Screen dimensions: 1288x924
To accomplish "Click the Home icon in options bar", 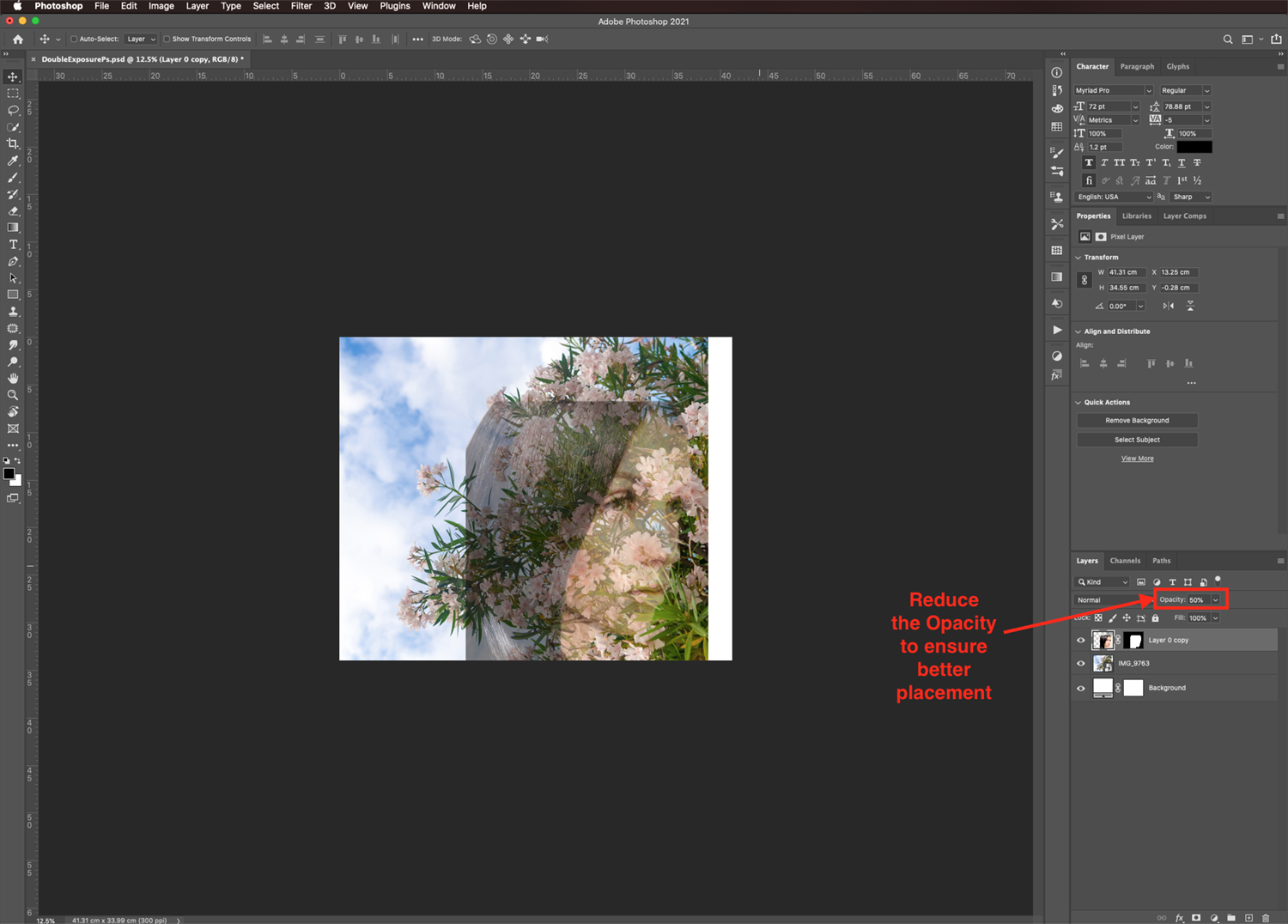I will coord(18,39).
